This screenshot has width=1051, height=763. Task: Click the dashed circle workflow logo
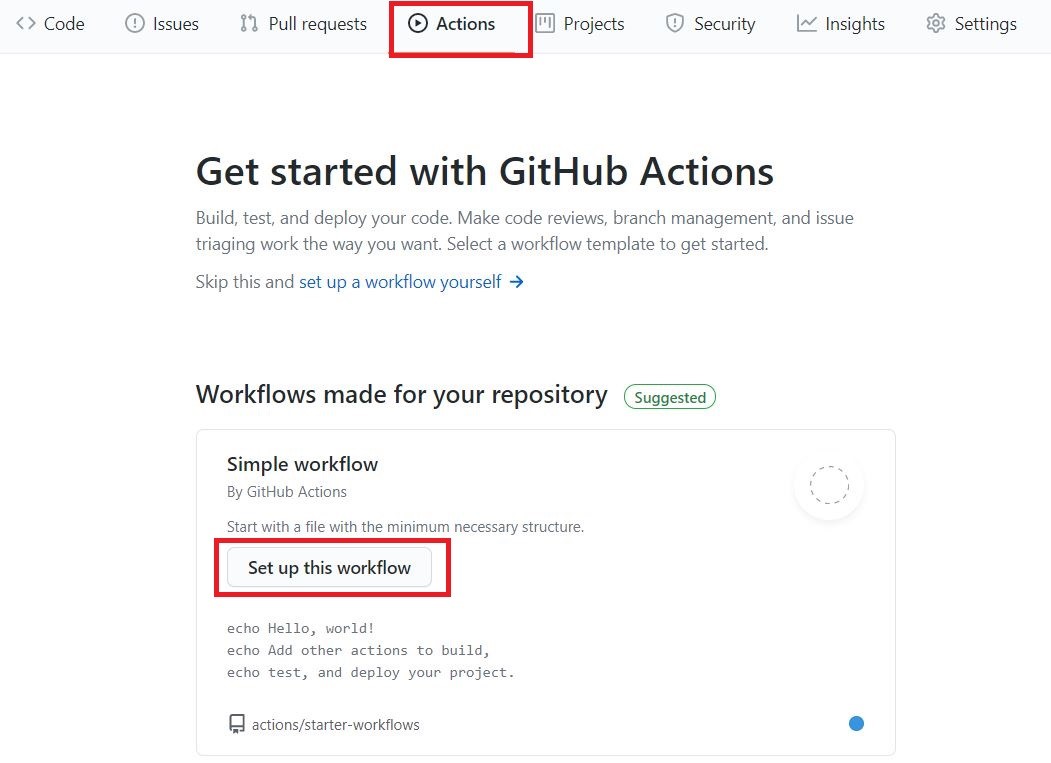829,486
